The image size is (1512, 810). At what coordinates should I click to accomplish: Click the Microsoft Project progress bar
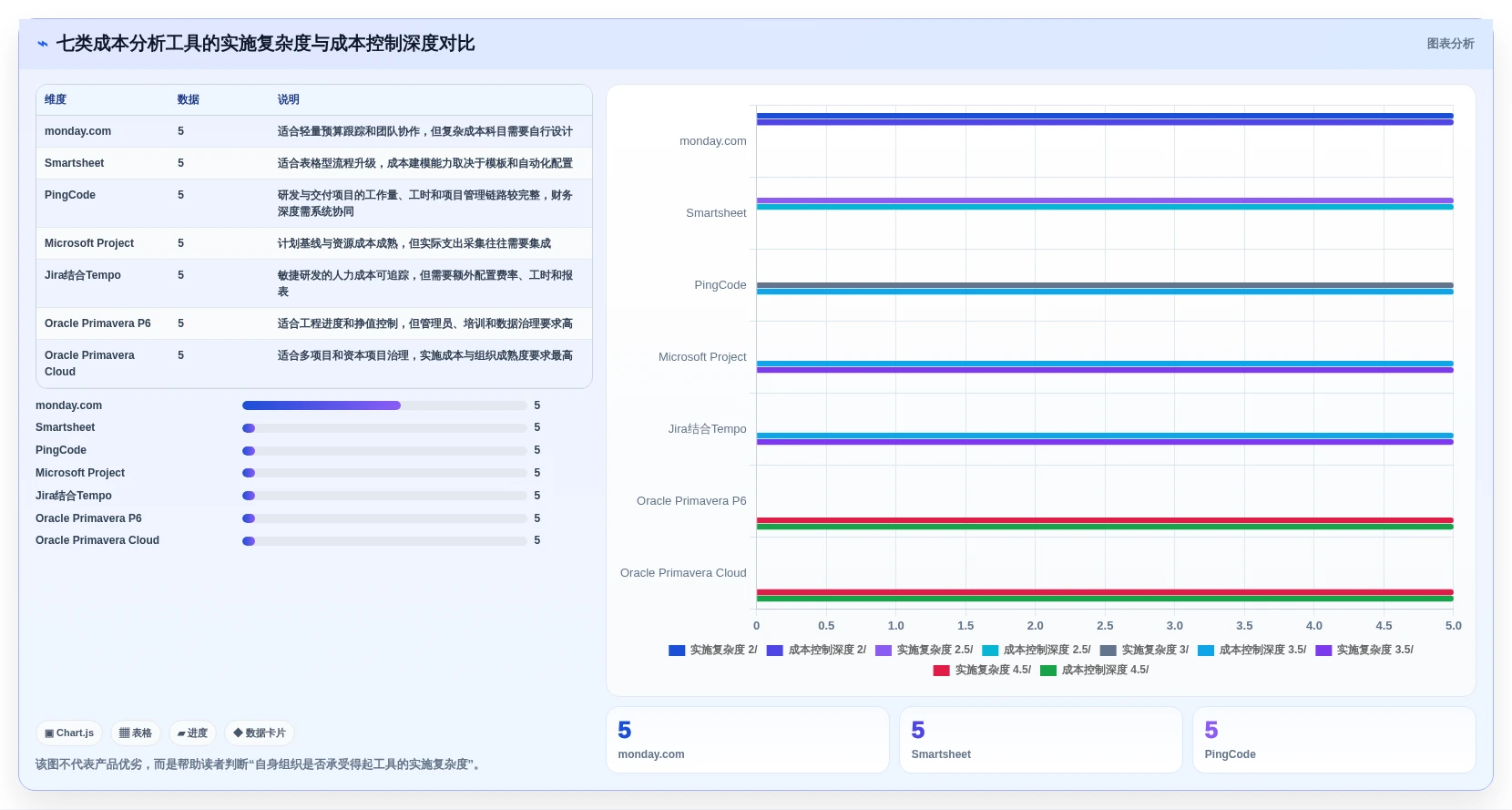coord(384,473)
